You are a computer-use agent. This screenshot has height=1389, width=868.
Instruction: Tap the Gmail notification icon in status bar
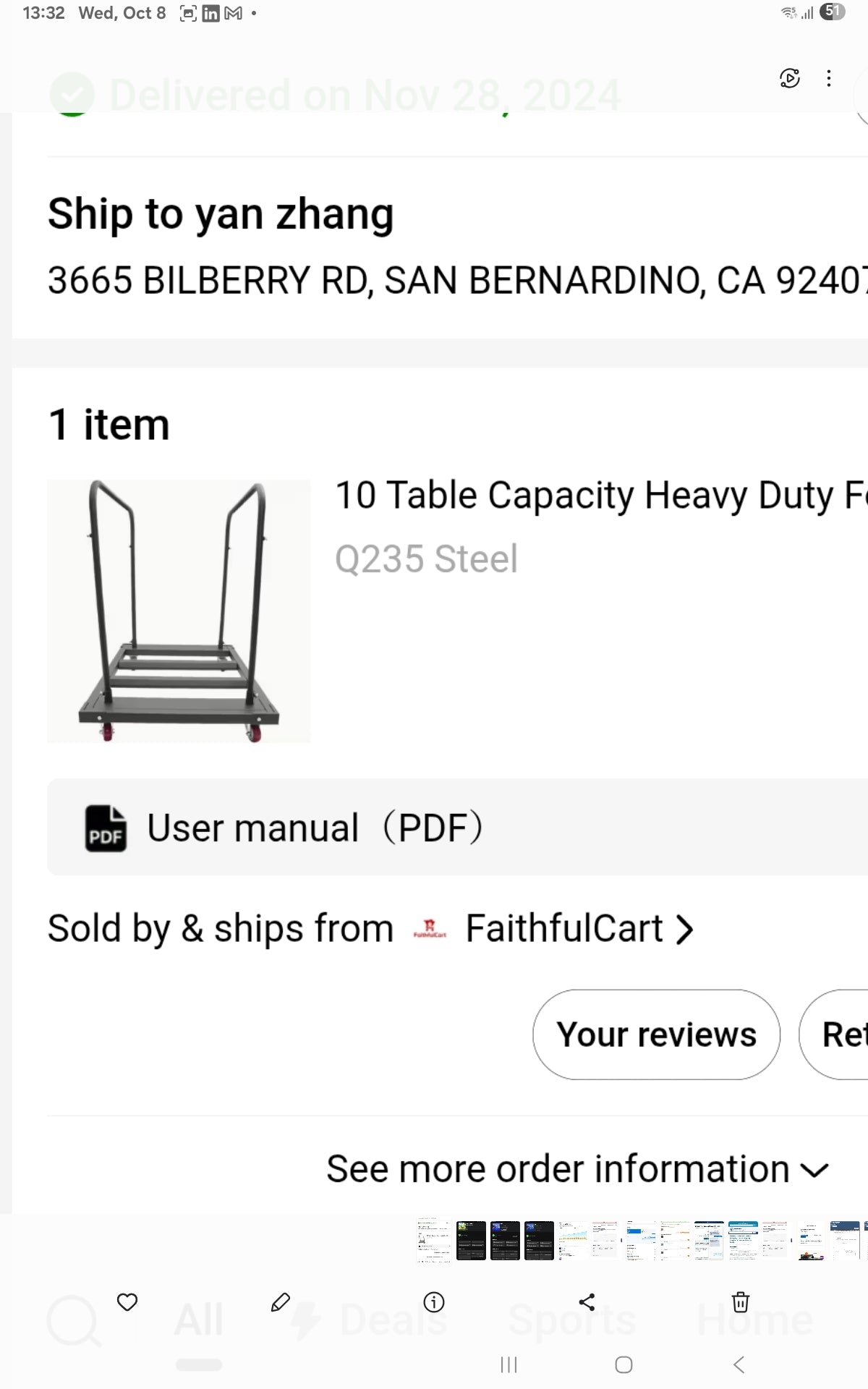[x=234, y=13]
